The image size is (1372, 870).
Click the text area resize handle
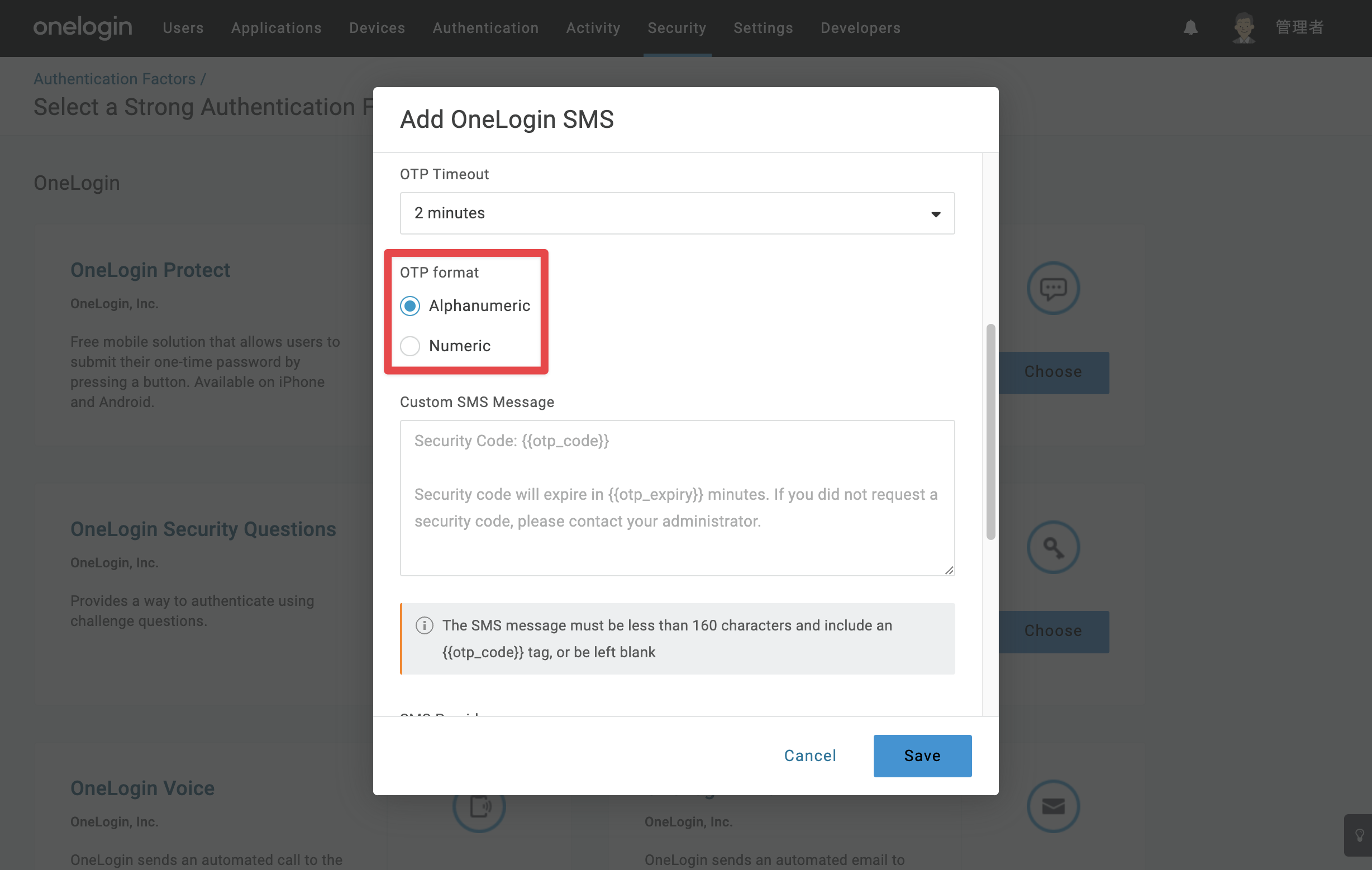[949, 570]
